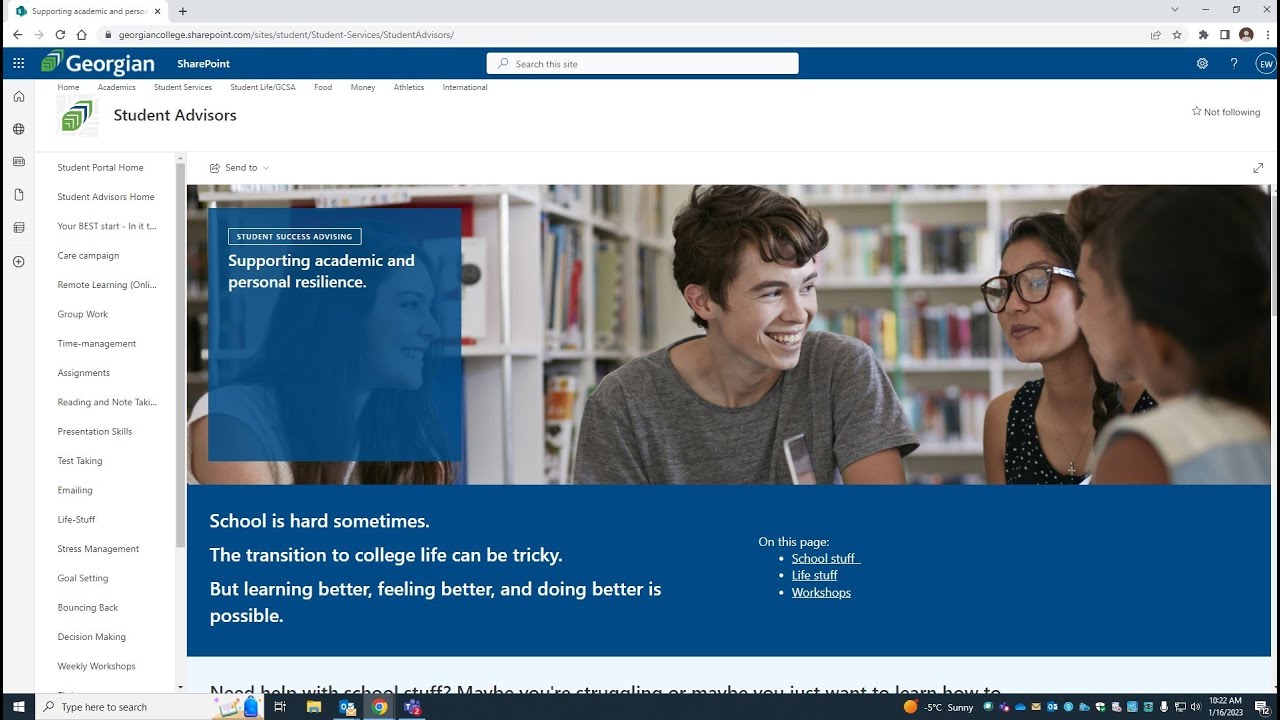Toggle Not following for this site
Viewport: 1280px width, 720px height.
tap(1226, 112)
